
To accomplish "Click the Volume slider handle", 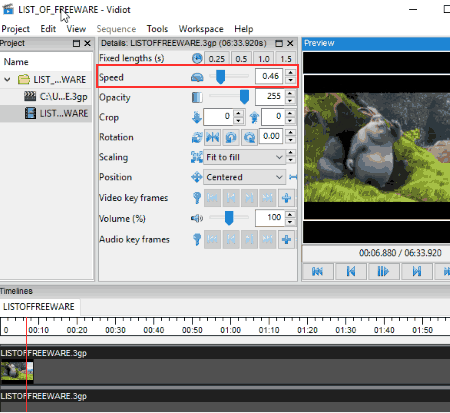I will click(229, 218).
